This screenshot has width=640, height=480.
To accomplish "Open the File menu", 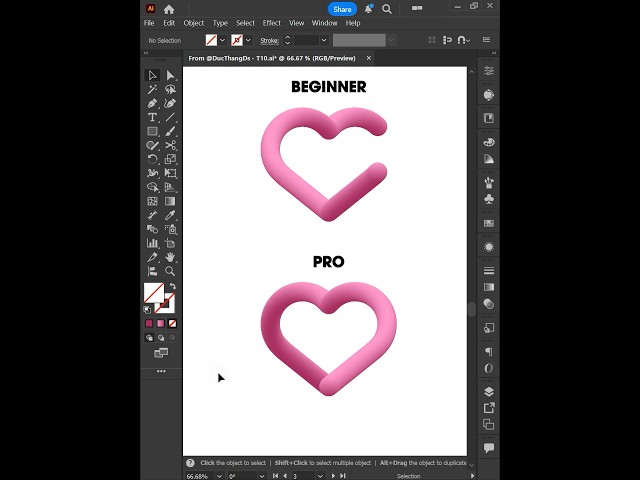I will click(149, 23).
